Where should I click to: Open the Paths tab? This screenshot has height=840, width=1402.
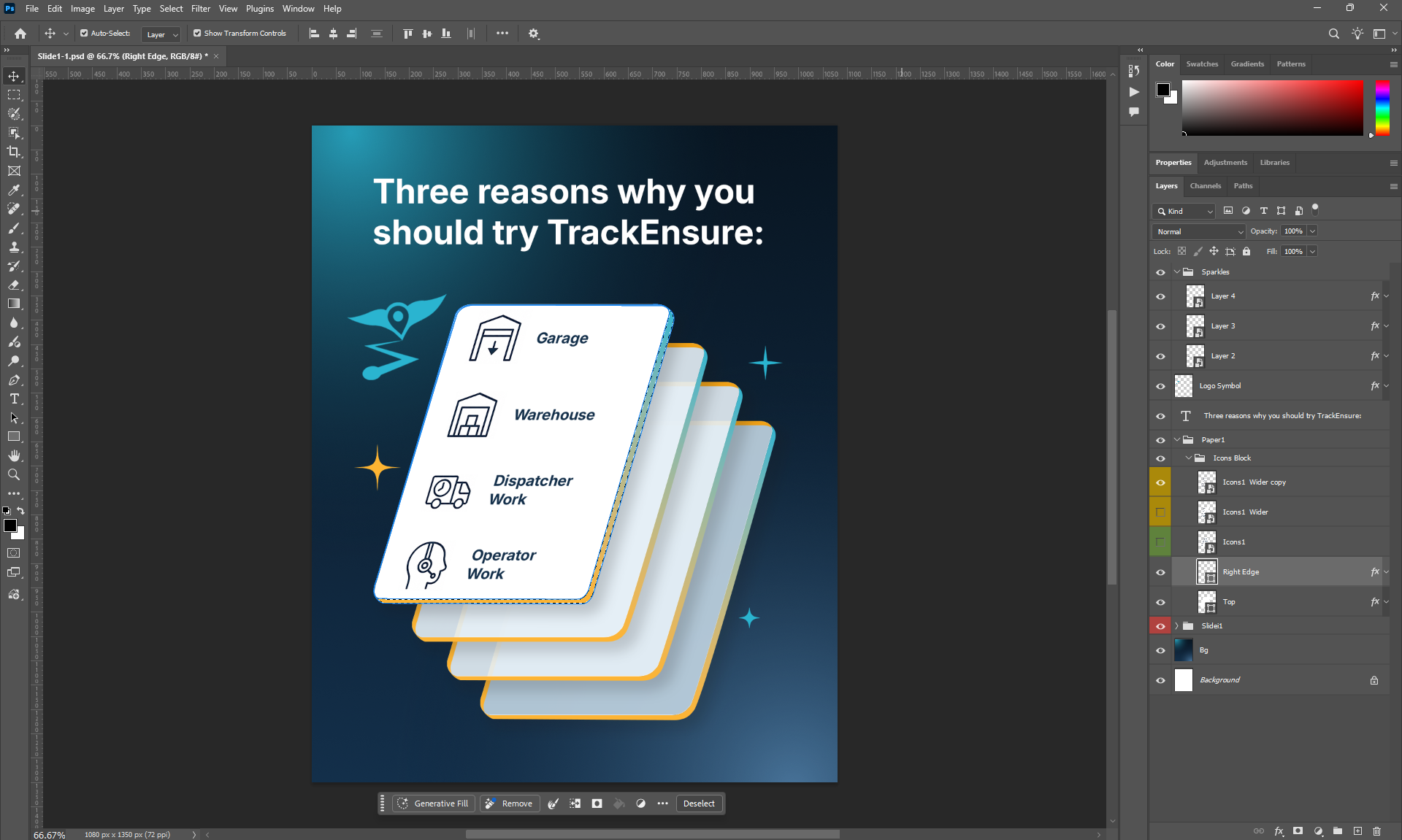coord(1243,186)
